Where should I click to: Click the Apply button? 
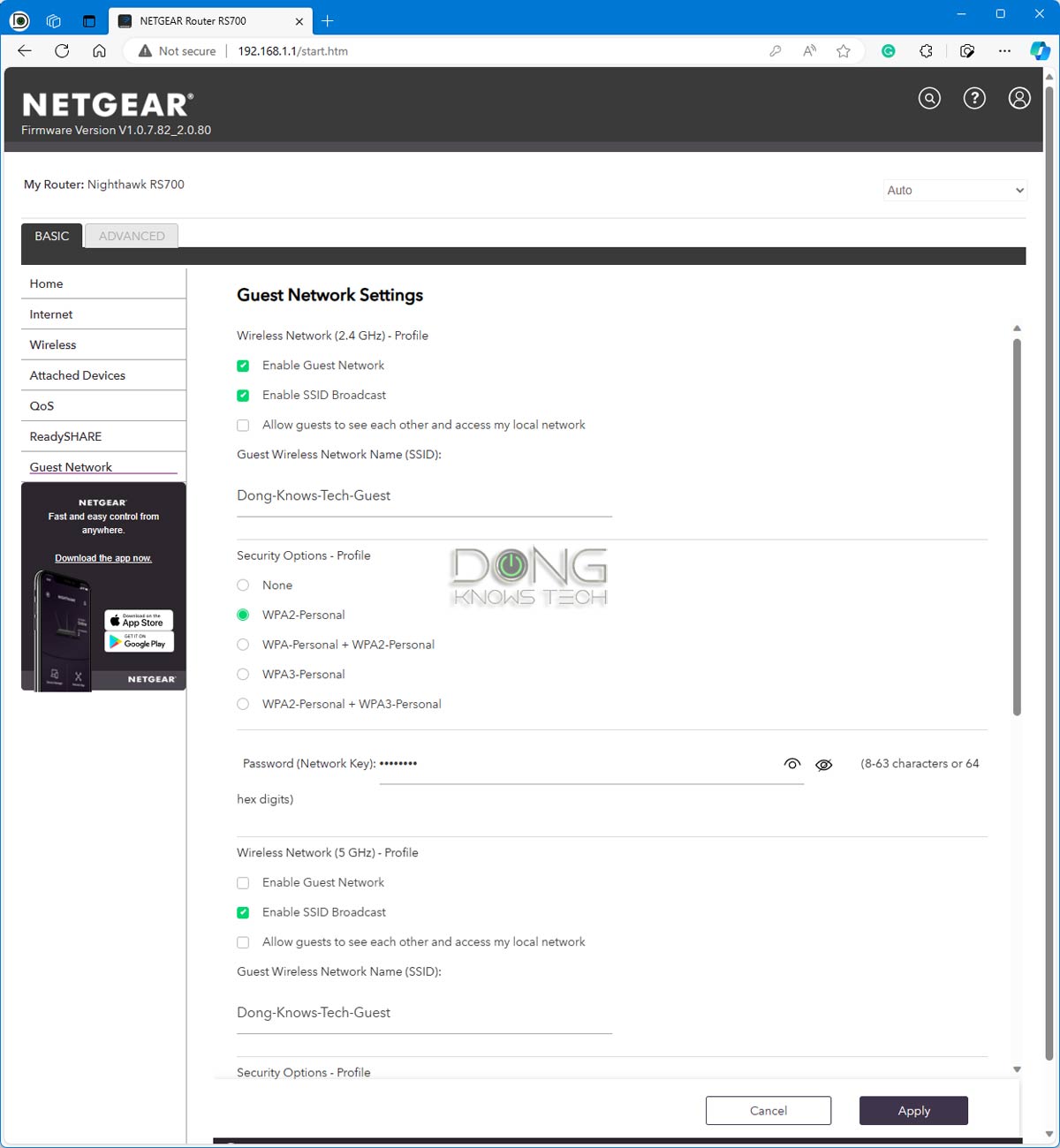click(913, 1111)
